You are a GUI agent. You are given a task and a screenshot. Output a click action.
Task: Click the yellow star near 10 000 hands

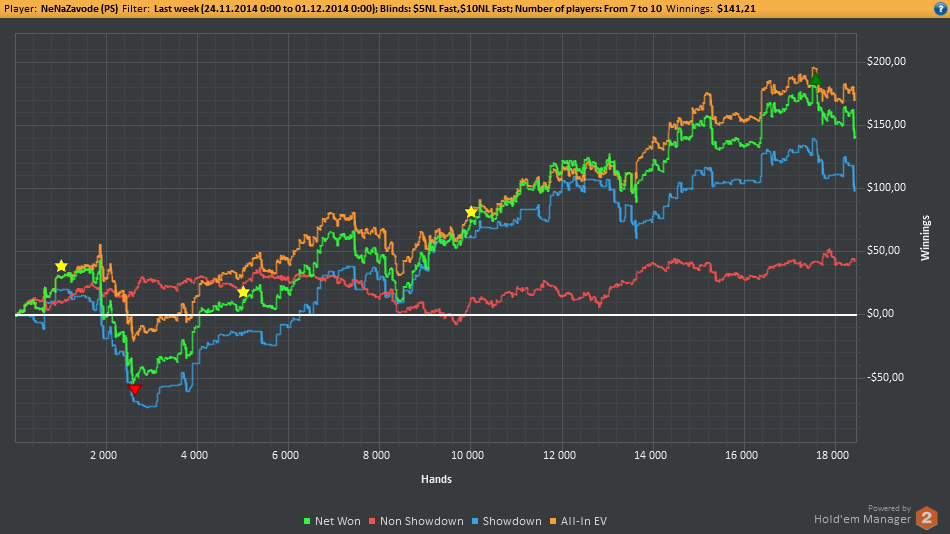(471, 212)
